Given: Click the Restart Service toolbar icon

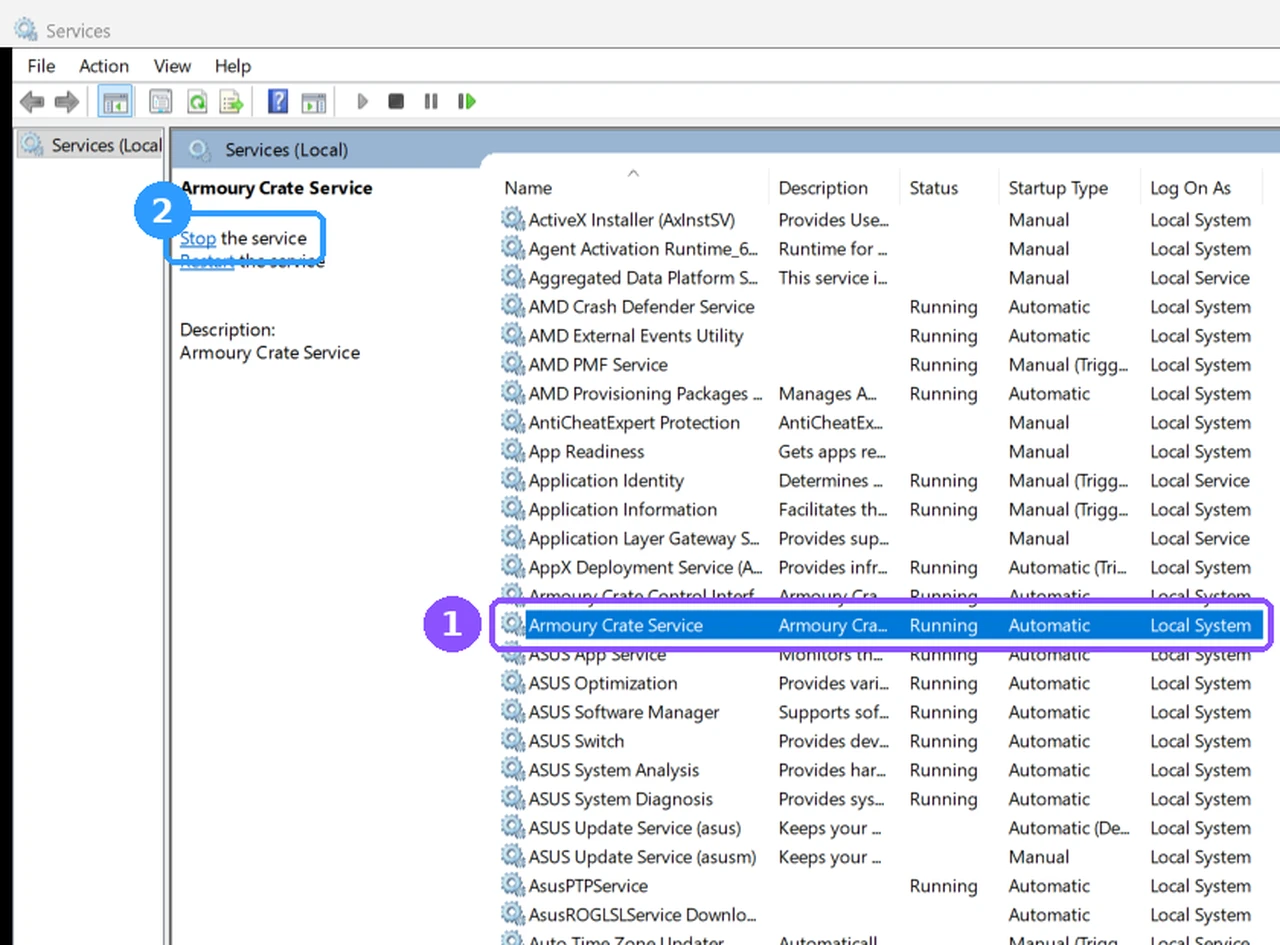Looking at the screenshot, I should pyautogui.click(x=466, y=101).
